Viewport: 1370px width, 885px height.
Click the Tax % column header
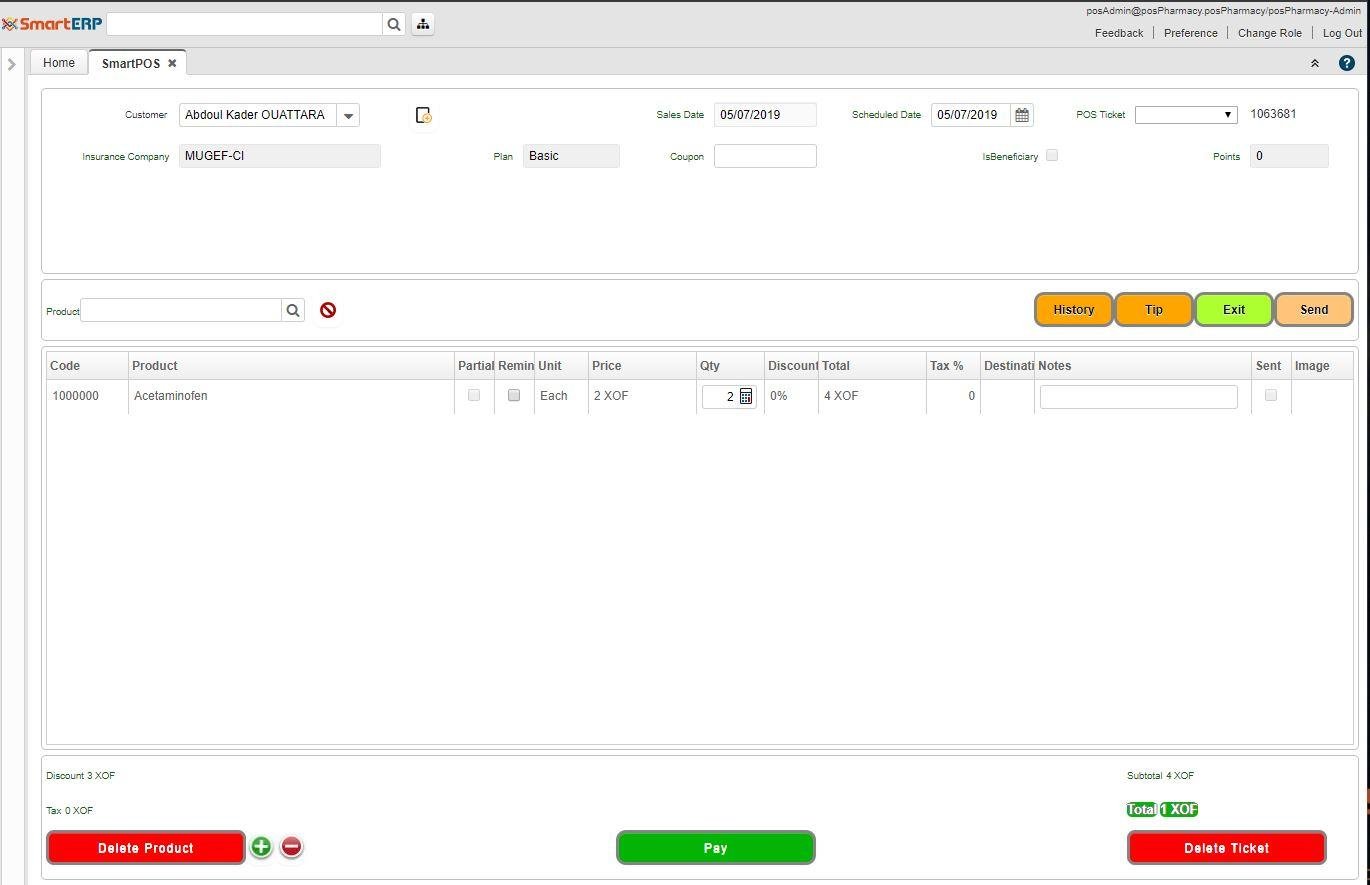point(953,366)
